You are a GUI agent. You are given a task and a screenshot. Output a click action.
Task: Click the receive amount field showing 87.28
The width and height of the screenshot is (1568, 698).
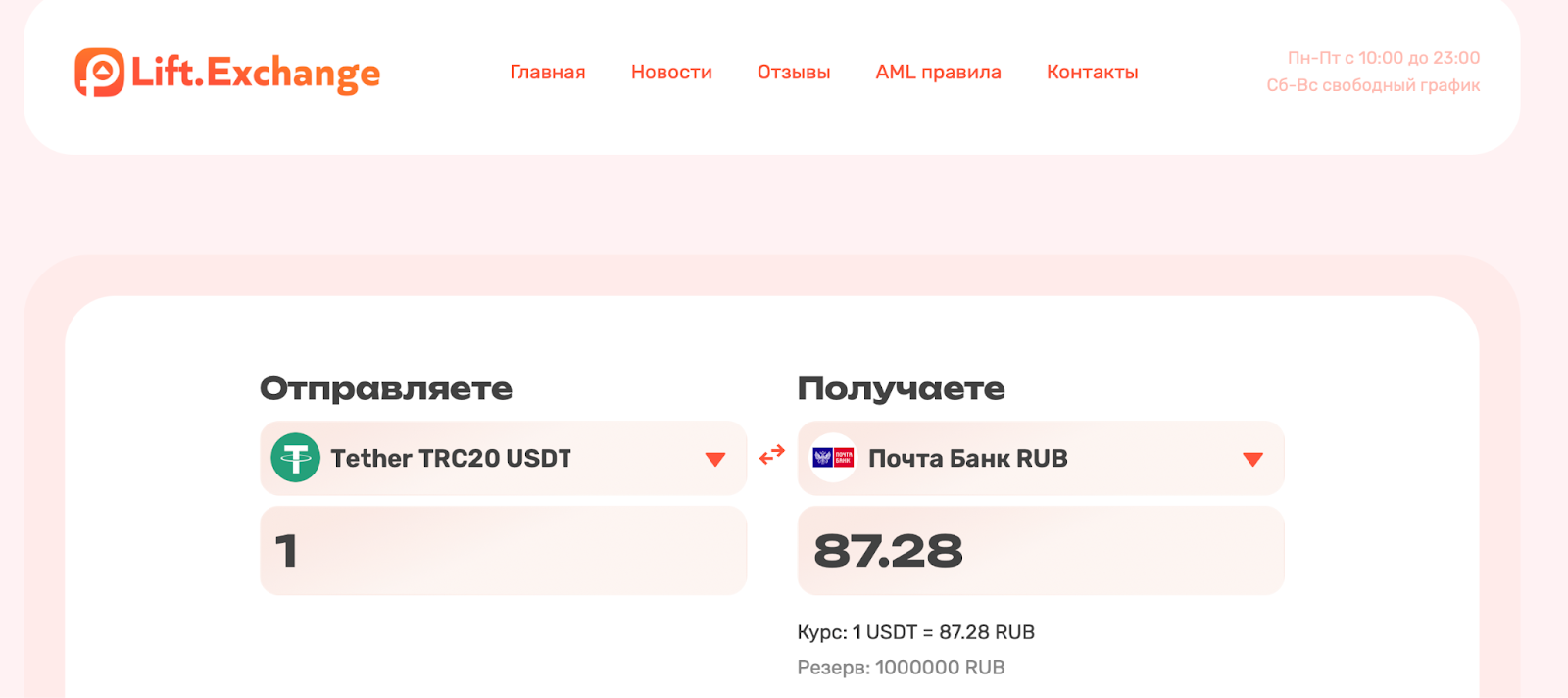[1041, 550]
